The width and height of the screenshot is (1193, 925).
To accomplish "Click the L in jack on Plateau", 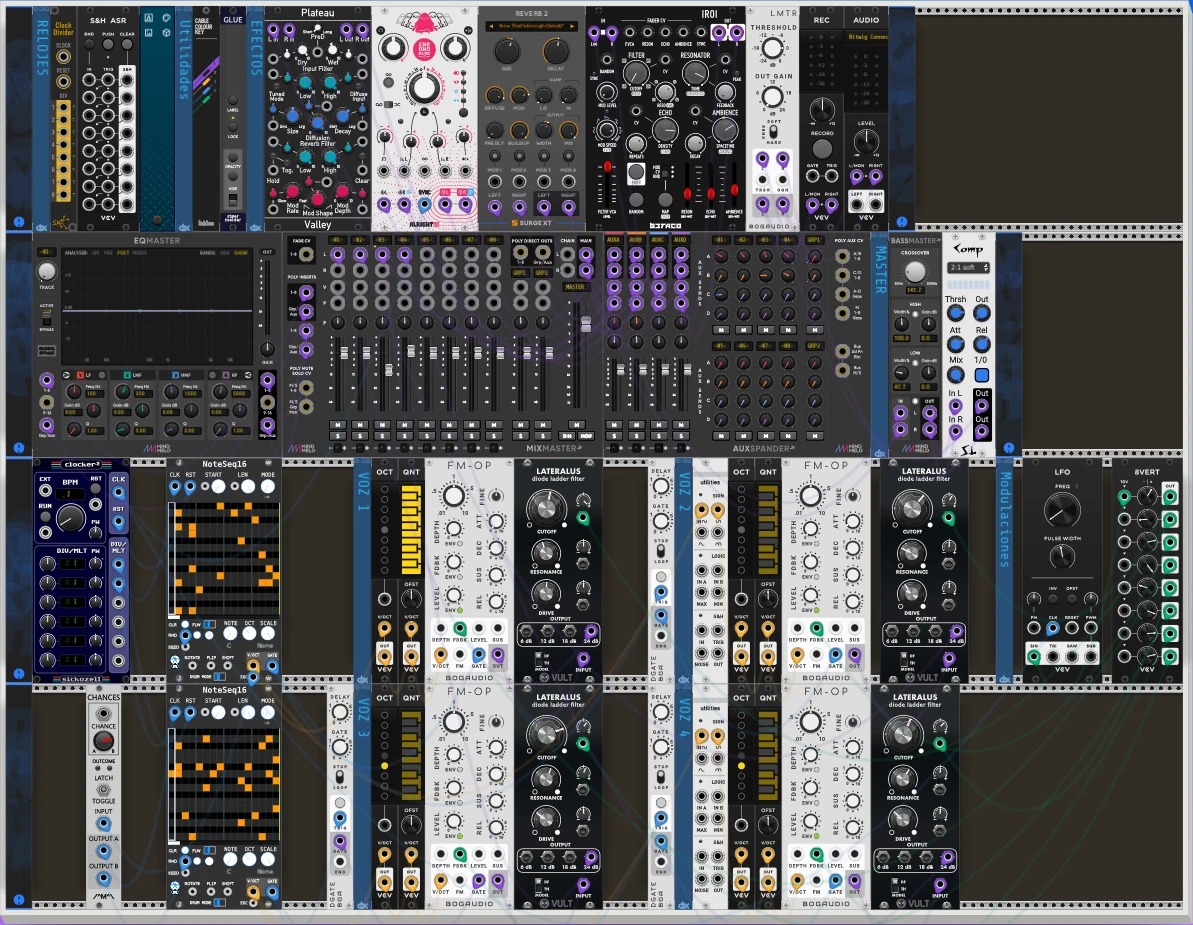I will pyautogui.click(x=273, y=30).
